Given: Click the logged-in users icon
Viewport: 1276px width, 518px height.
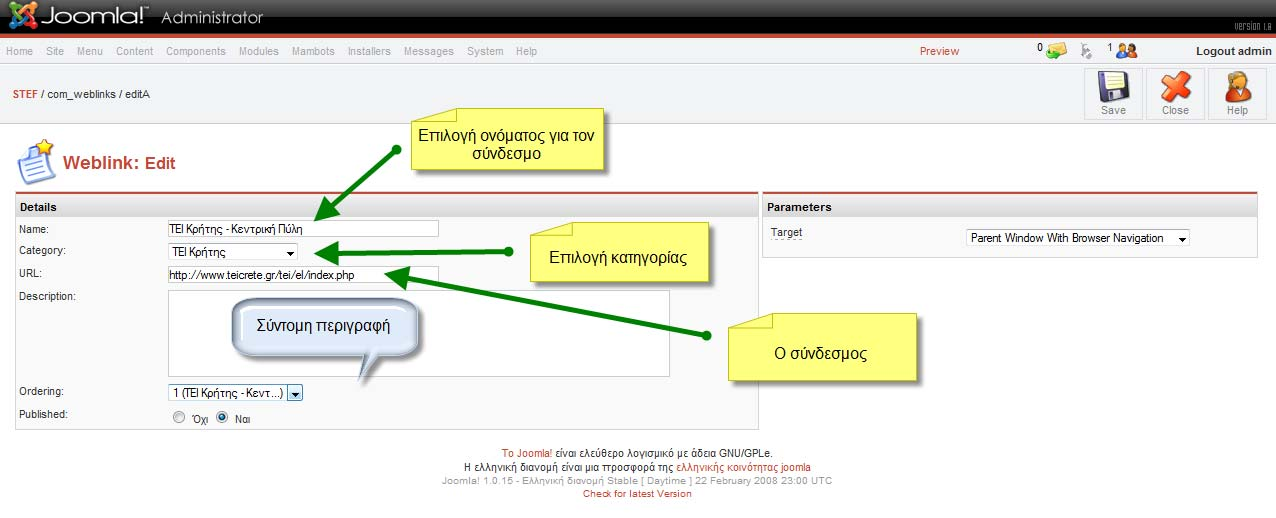Looking at the screenshot, I should (1126, 51).
